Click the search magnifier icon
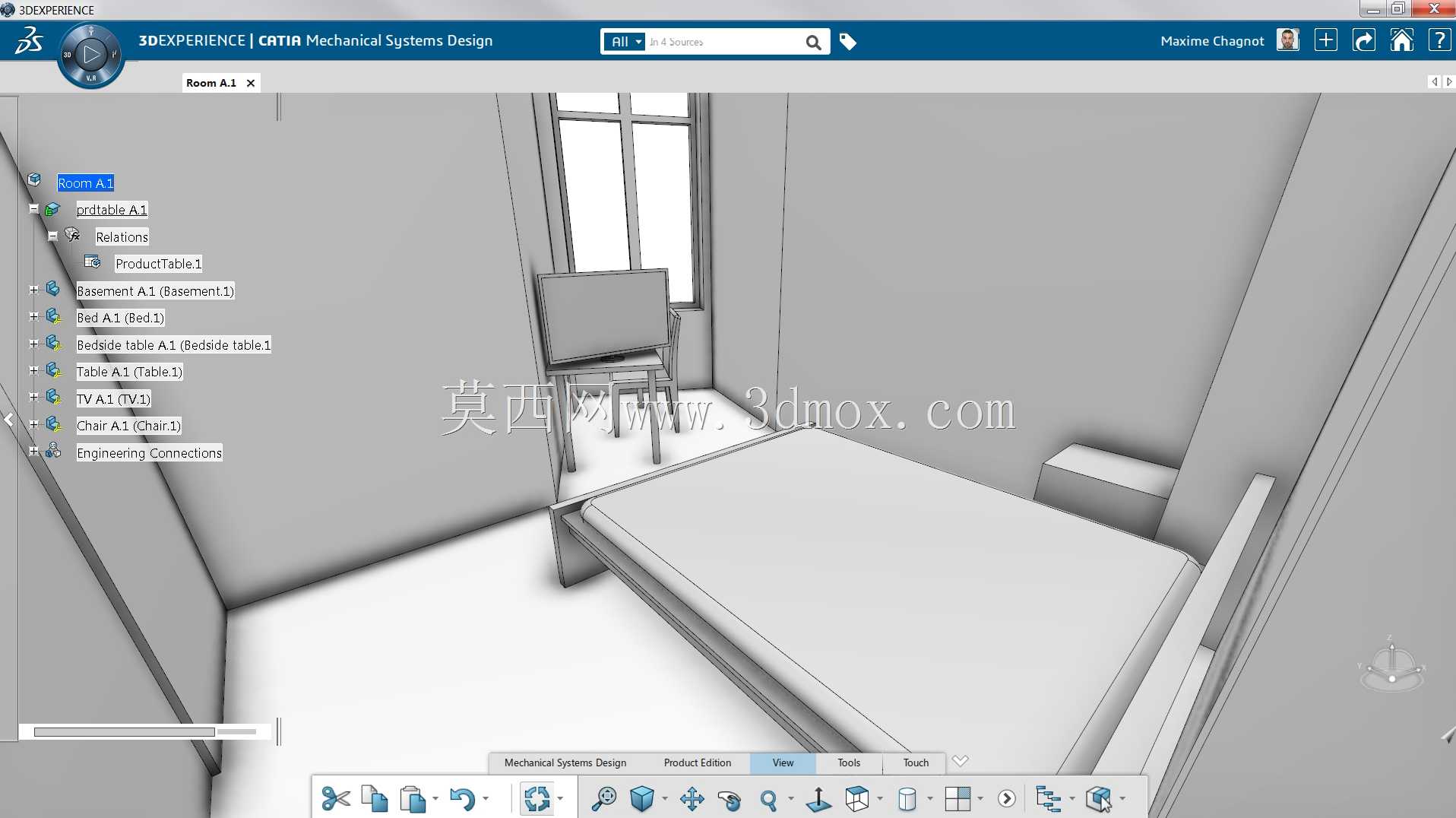The height and width of the screenshot is (818, 1456). click(813, 43)
